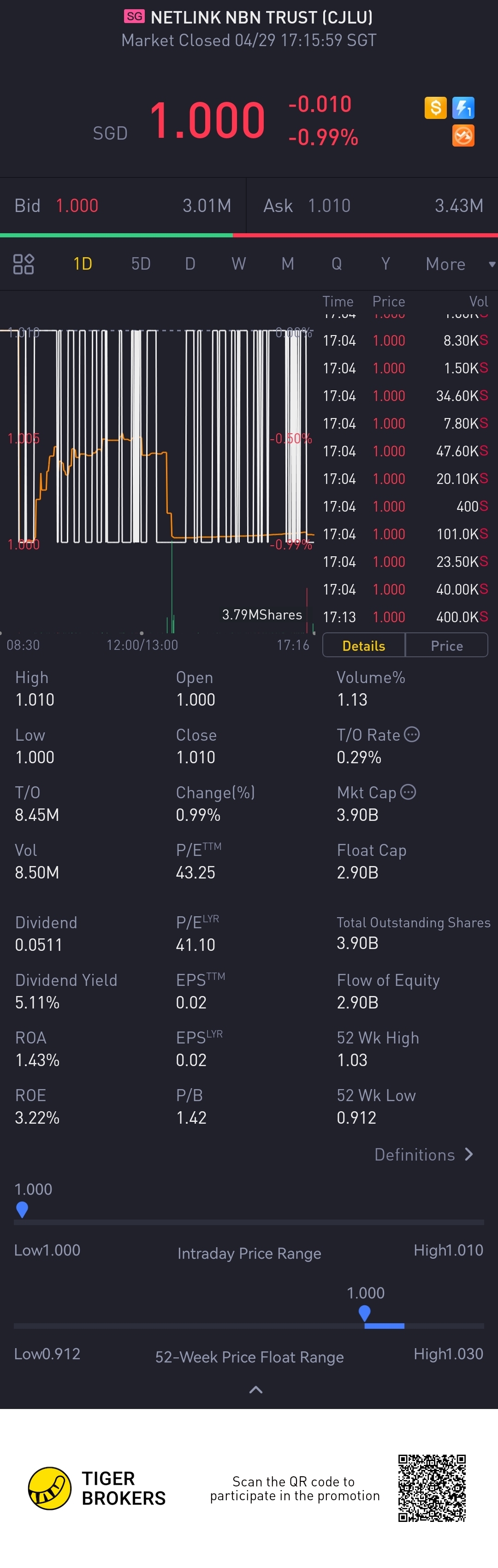Select the 5D chart tab

pyautogui.click(x=141, y=264)
